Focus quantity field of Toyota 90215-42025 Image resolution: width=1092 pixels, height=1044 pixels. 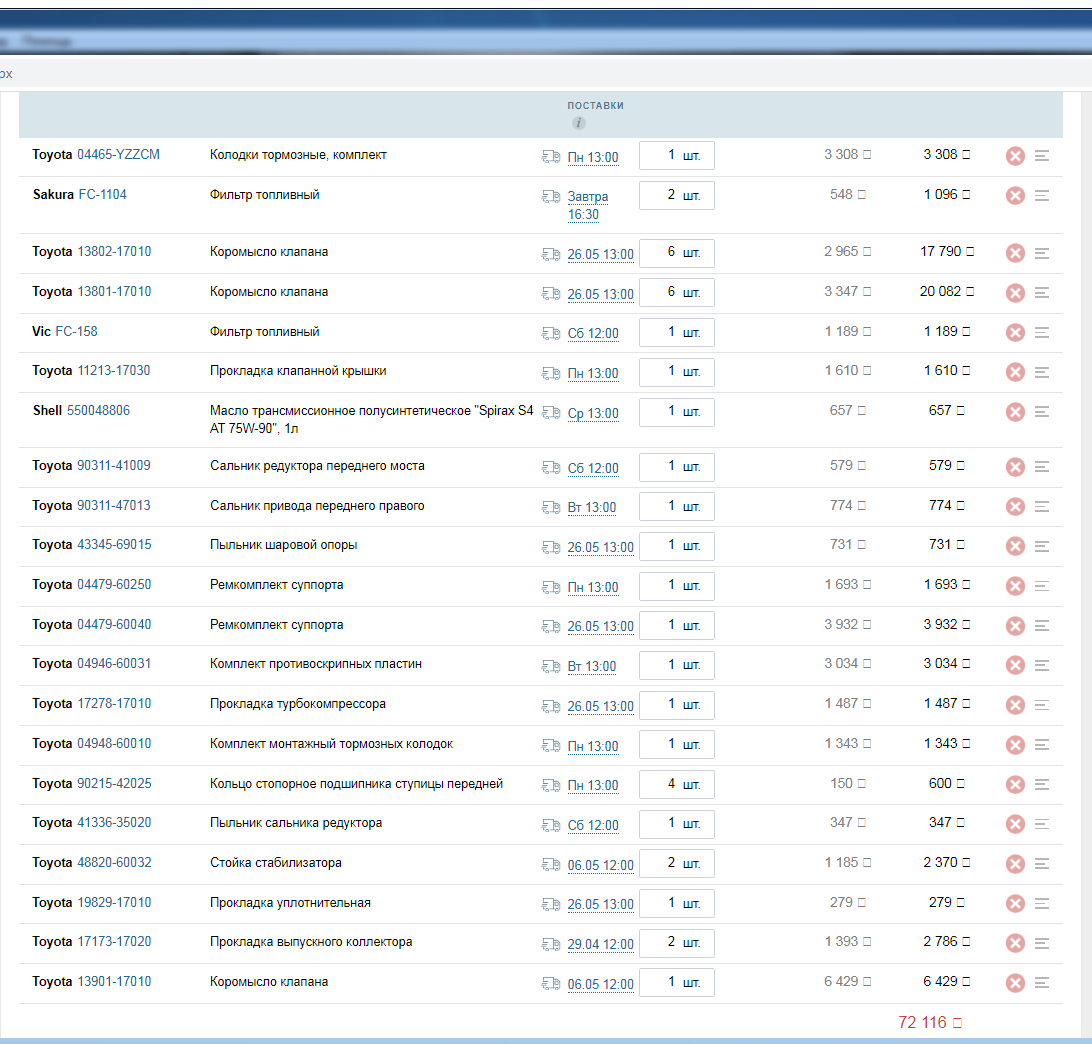point(676,784)
